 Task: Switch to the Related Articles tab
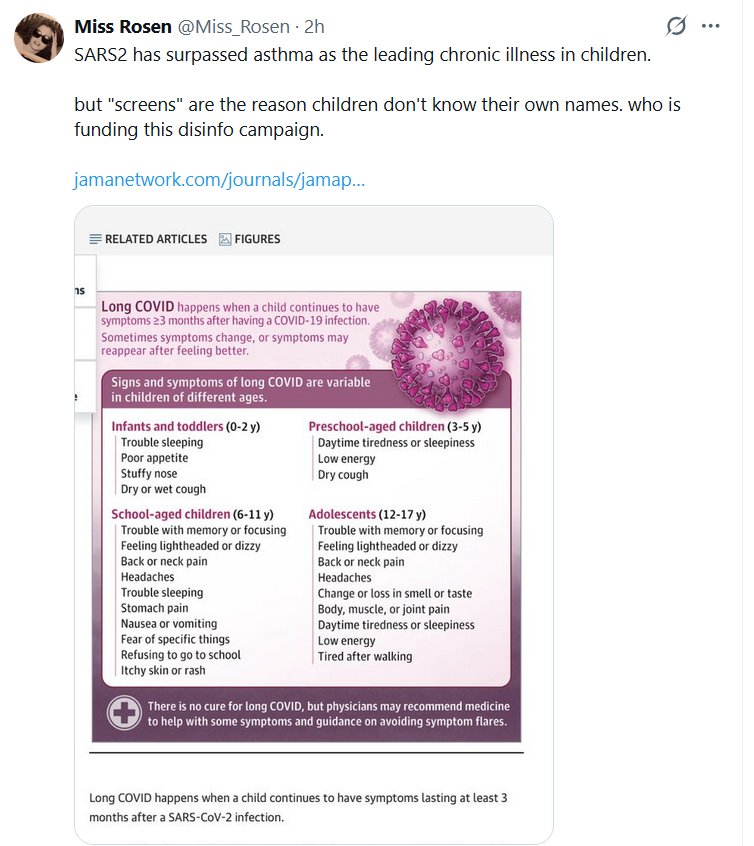click(148, 239)
